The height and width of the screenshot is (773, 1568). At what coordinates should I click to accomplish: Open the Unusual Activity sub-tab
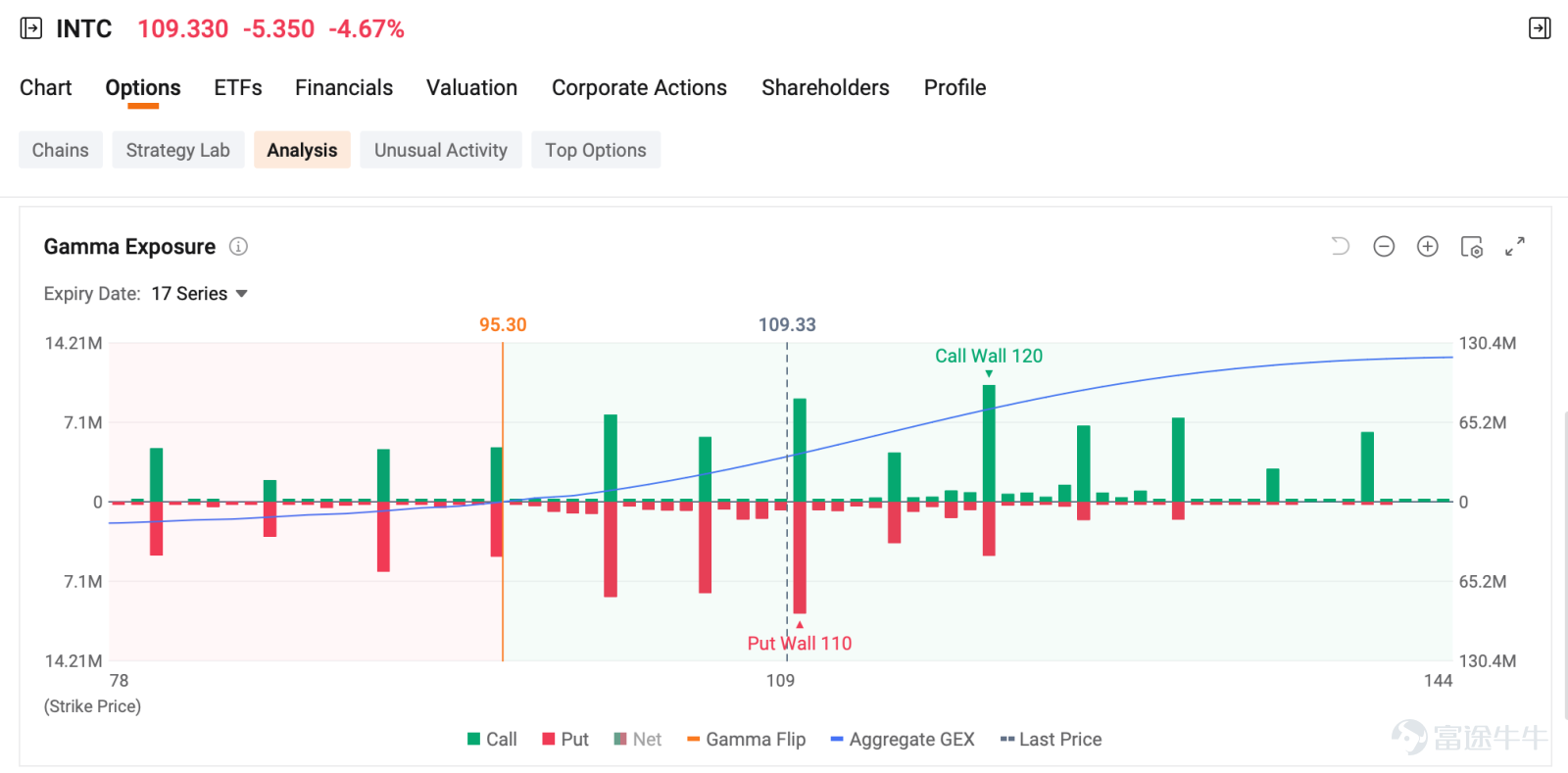click(441, 150)
